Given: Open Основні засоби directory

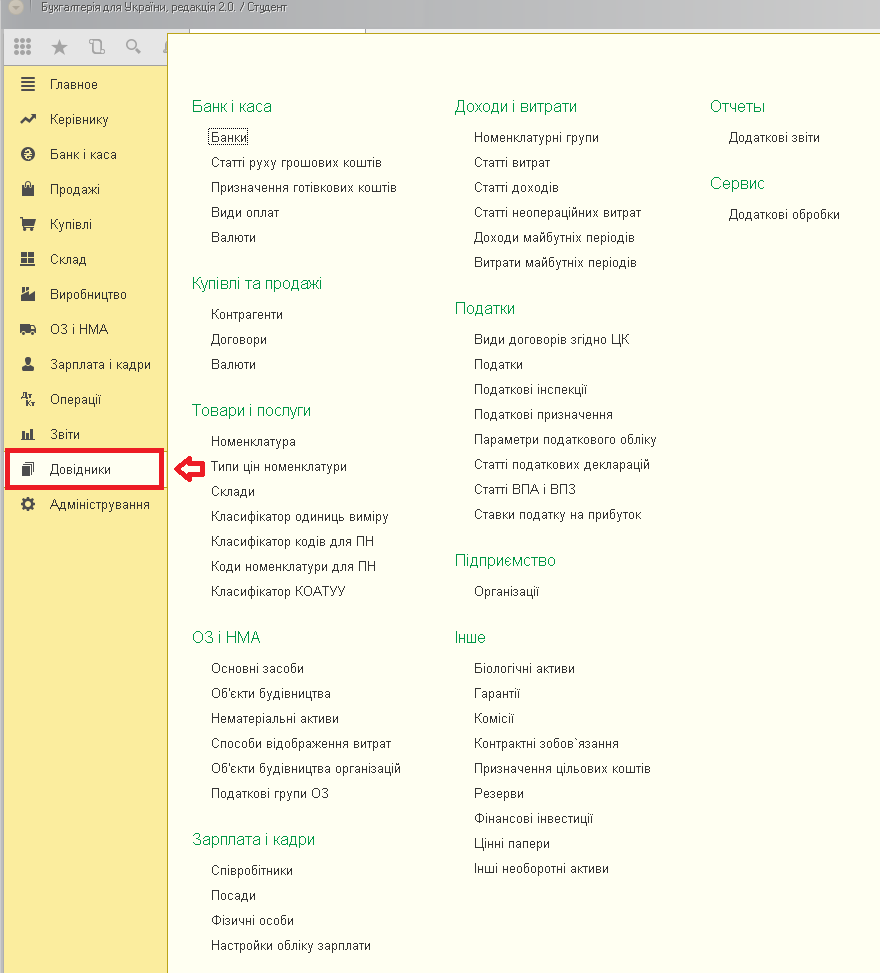Looking at the screenshot, I should 258,668.
